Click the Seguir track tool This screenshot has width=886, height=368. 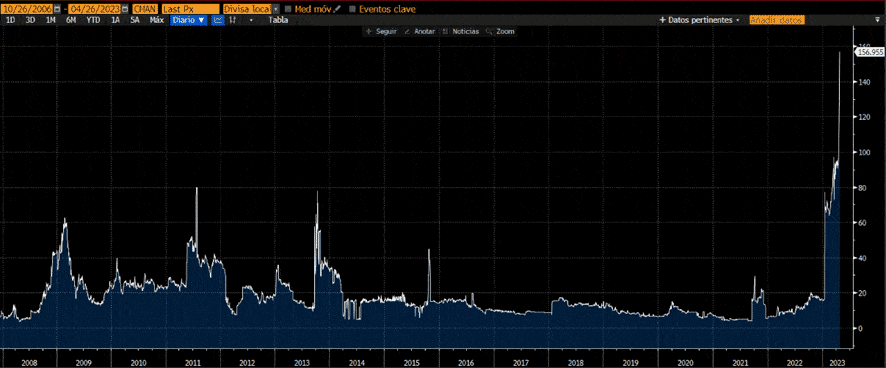coord(381,32)
